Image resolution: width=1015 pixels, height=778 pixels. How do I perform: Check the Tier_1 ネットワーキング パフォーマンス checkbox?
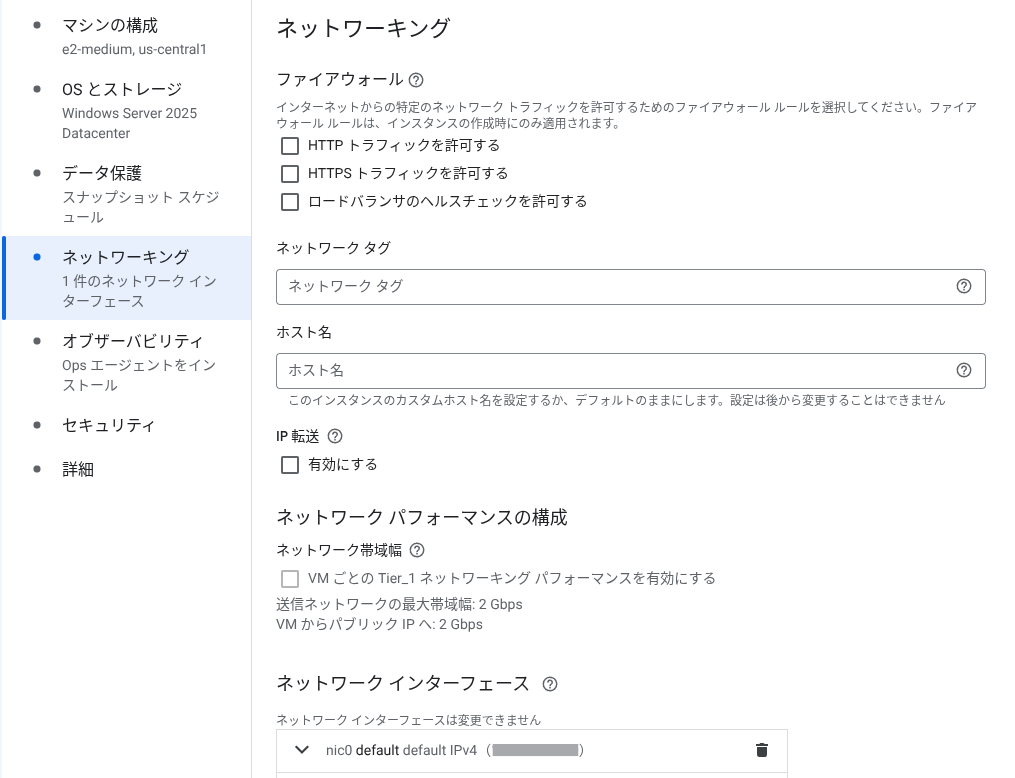(290, 579)
